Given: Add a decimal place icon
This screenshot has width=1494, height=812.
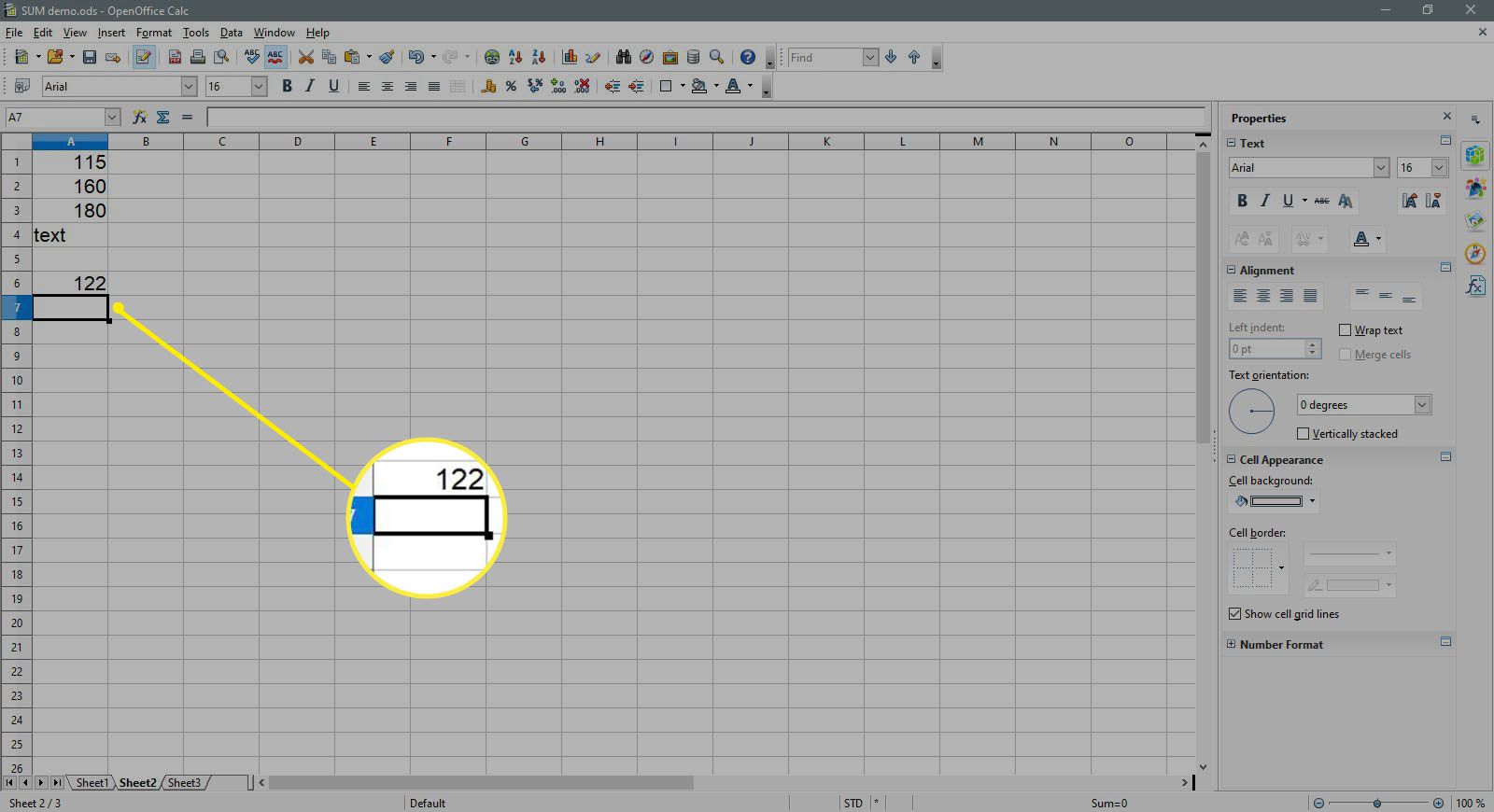Looking at the screenshot, I should [x=558, y=87].
